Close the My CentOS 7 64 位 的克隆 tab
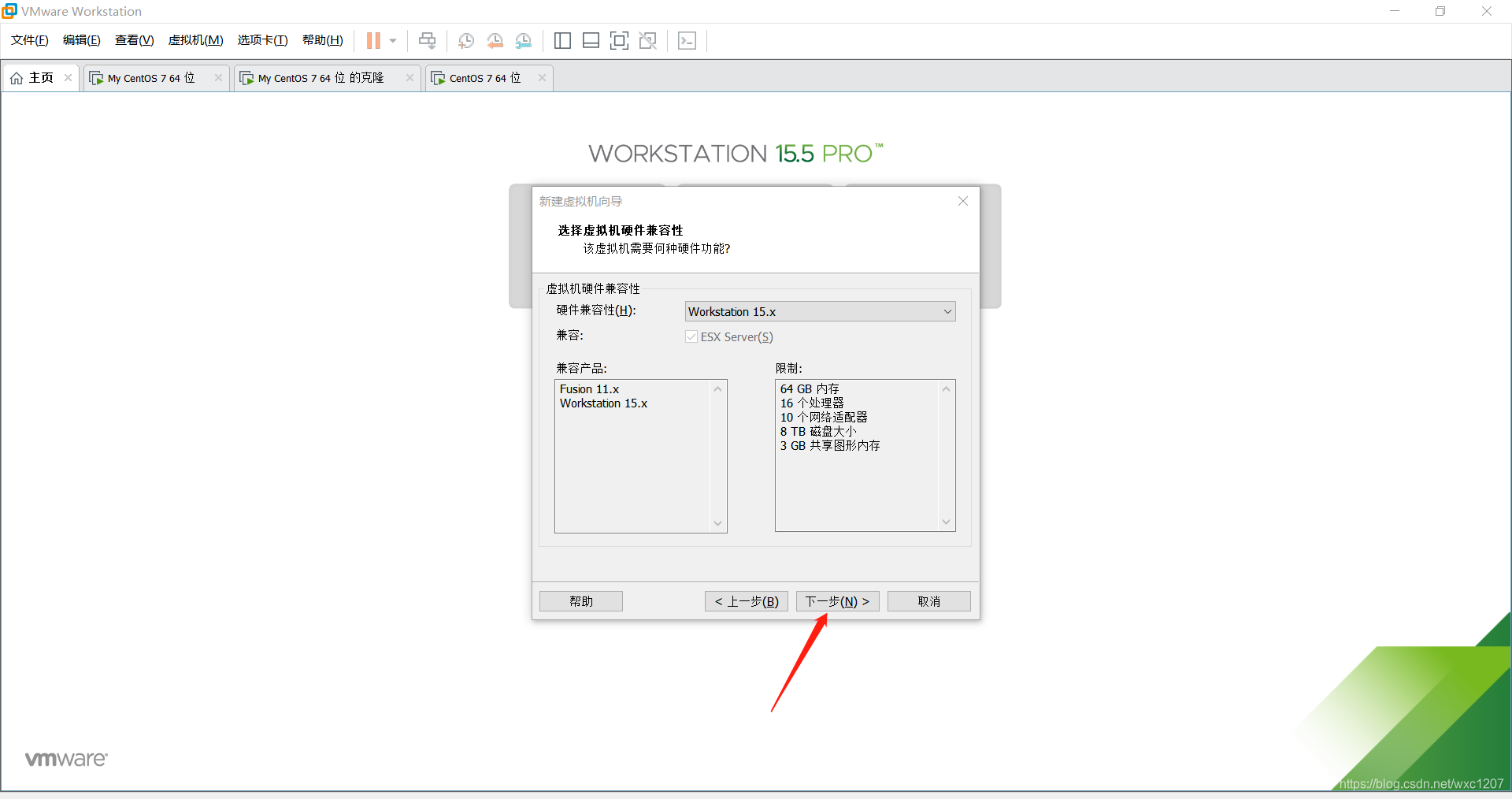 [409, 77]
